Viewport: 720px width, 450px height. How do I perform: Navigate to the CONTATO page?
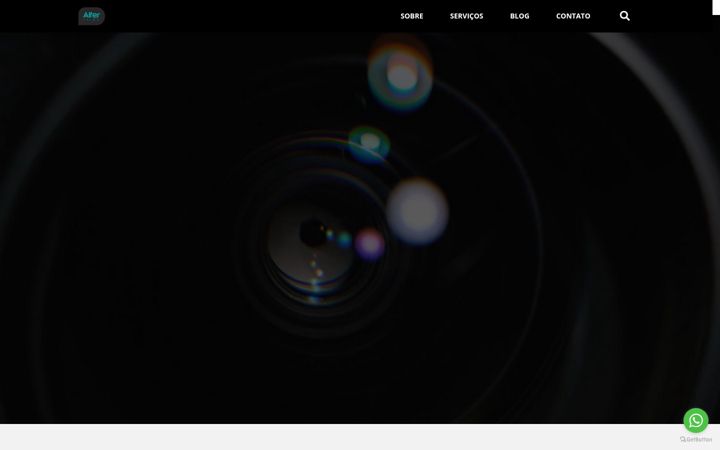click(x=573, y=16)
